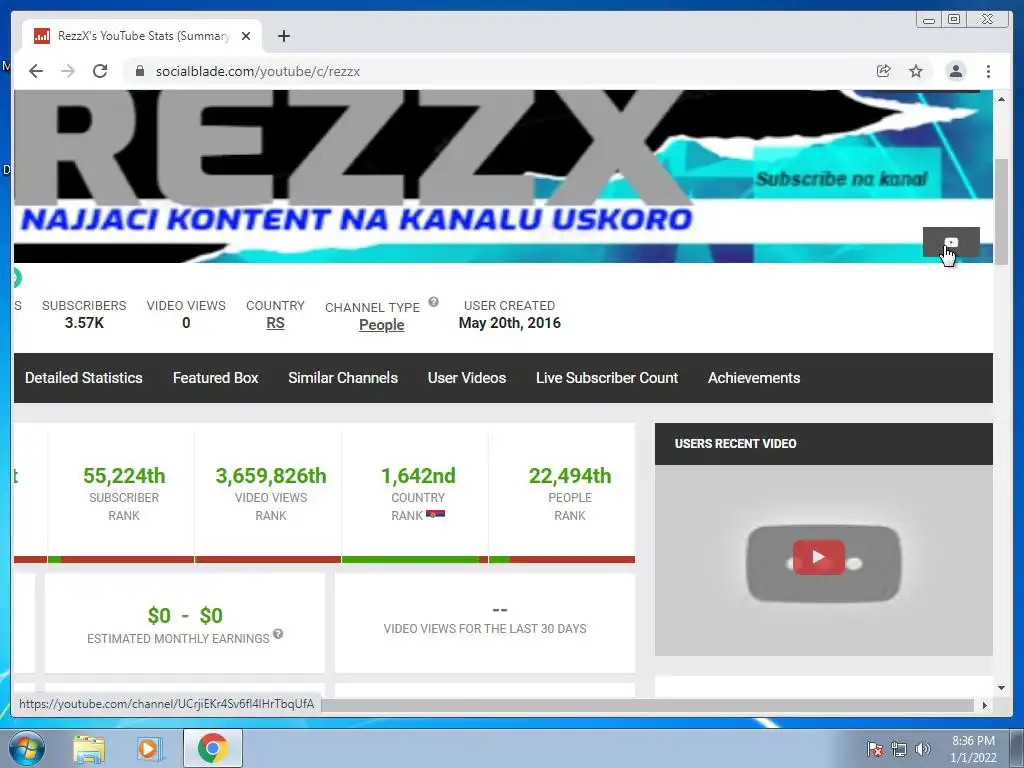Click the May 20th, 2016 created date
1024x768 pixels.
[x=509, y=323]
